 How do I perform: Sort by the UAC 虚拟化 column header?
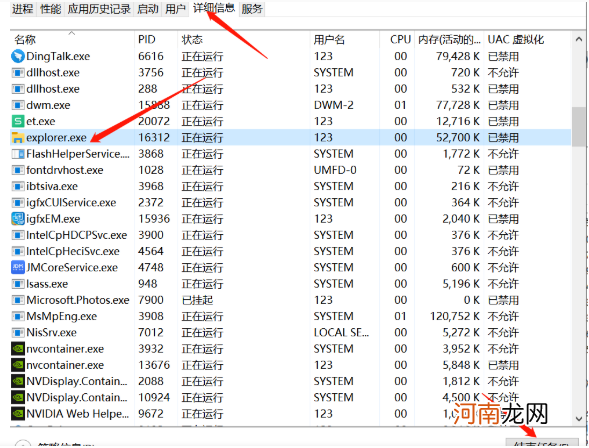[516, 39]
